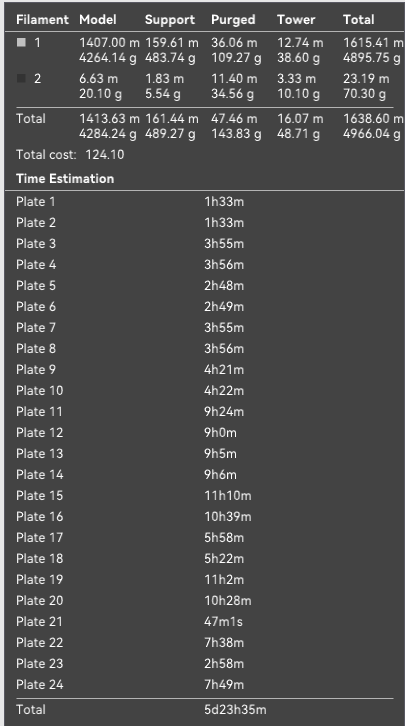Select the Plate 1 time estimation row
The height and width of the screenshot is (726, 405).
[x=205, y=202]
